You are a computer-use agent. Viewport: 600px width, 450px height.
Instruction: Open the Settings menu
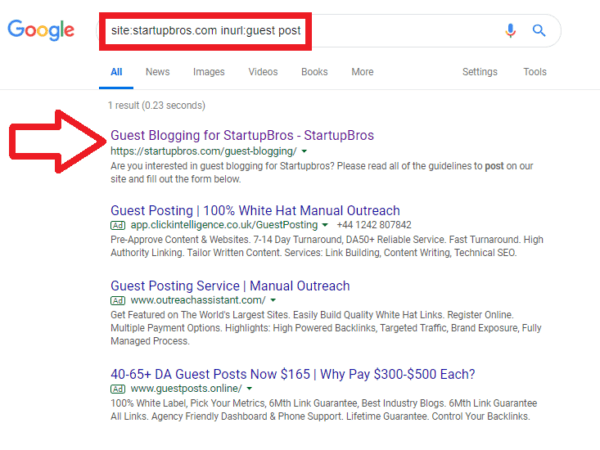point(480,72)
